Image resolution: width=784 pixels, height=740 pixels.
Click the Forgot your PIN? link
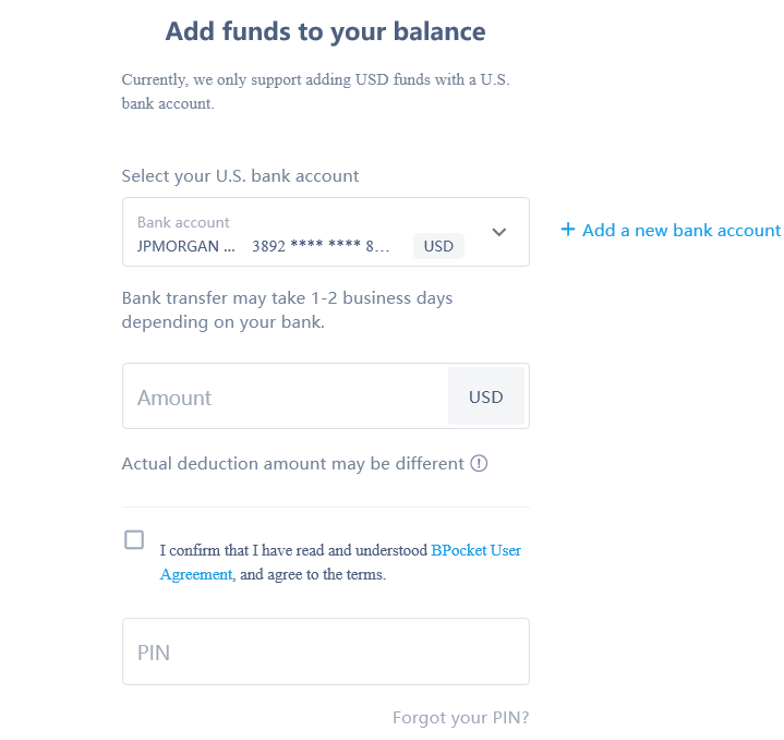point(461,718)
